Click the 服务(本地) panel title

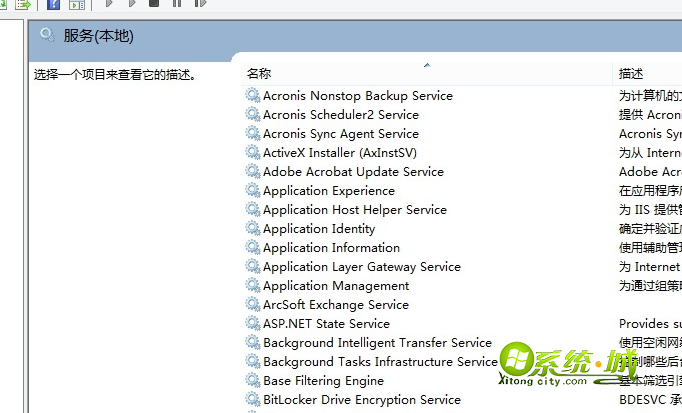[99, 36]
